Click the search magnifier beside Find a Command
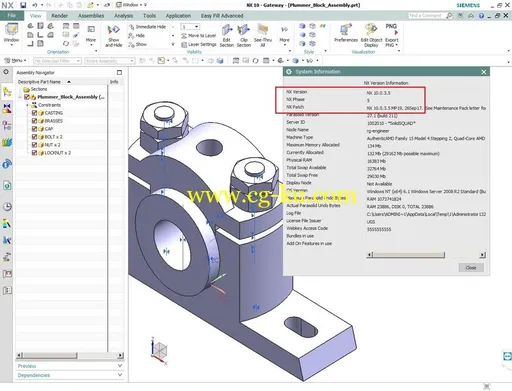Image resolution: width=512 pixels, height=391 pixels. point(449,15)
